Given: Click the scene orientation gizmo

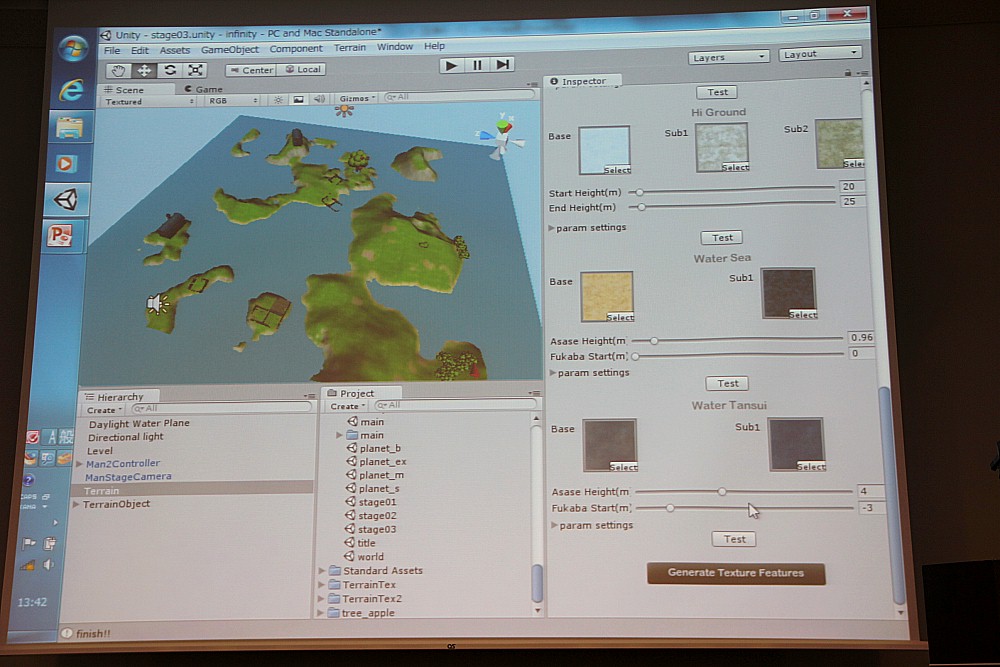Looking at the screenshot, I should [x=502, y=136].
